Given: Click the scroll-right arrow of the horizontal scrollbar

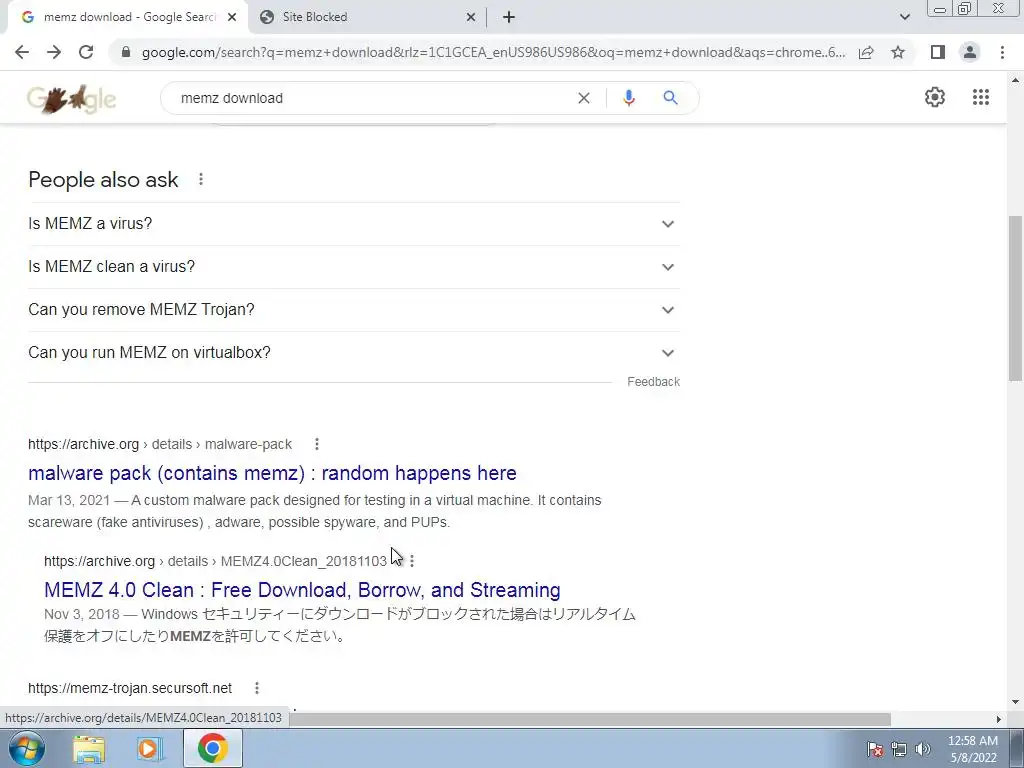Looking at the screenshot, I should click(999, 719).
